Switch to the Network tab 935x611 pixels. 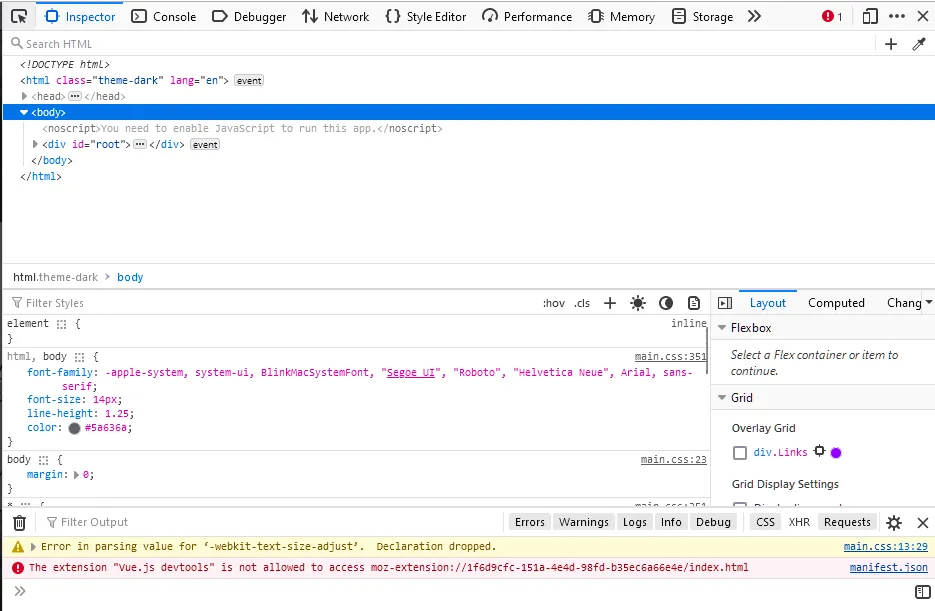(x=336, y=16)
